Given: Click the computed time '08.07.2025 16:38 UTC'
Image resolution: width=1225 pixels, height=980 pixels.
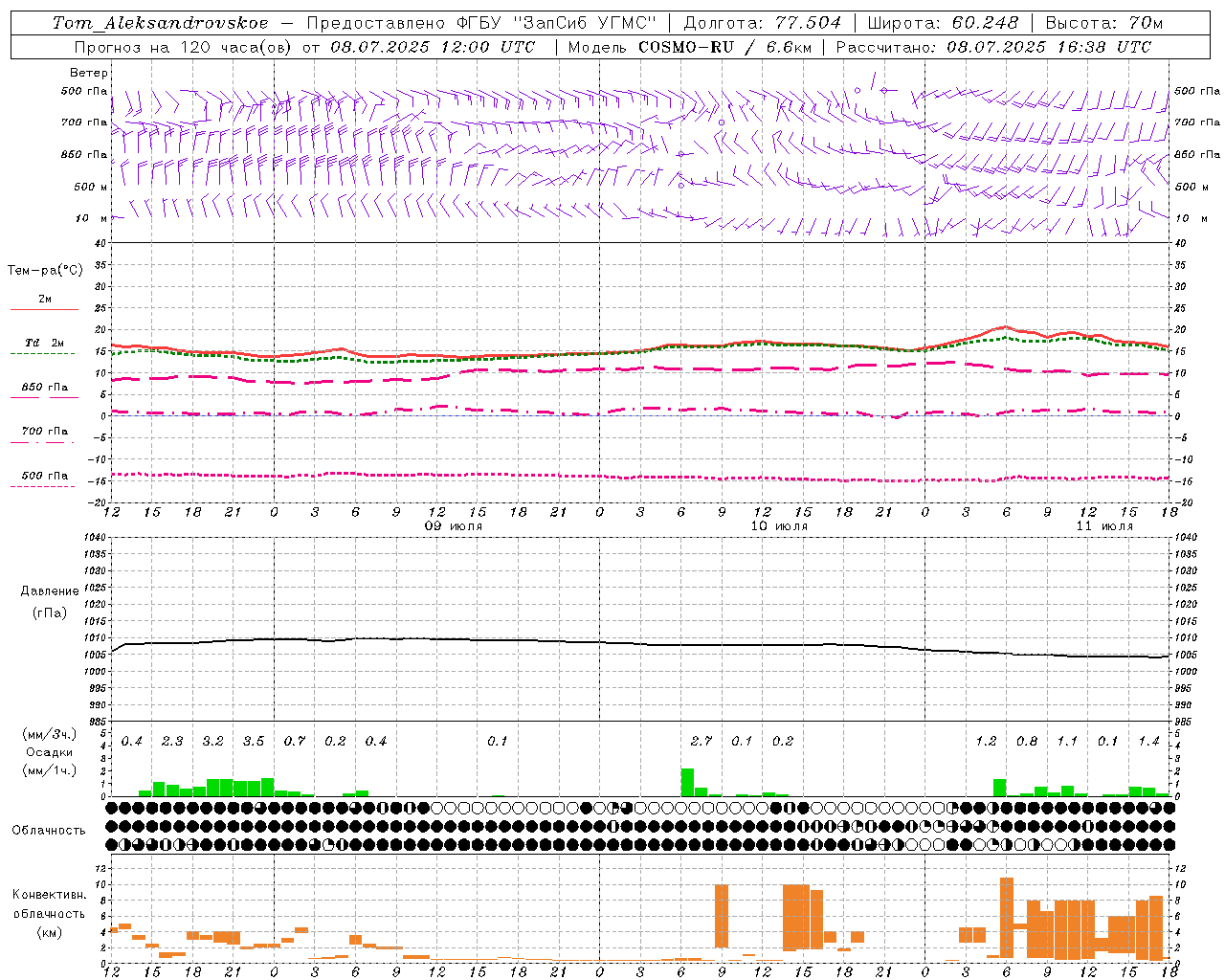Looking at the screenshot, I should [x=1049, y=47].
